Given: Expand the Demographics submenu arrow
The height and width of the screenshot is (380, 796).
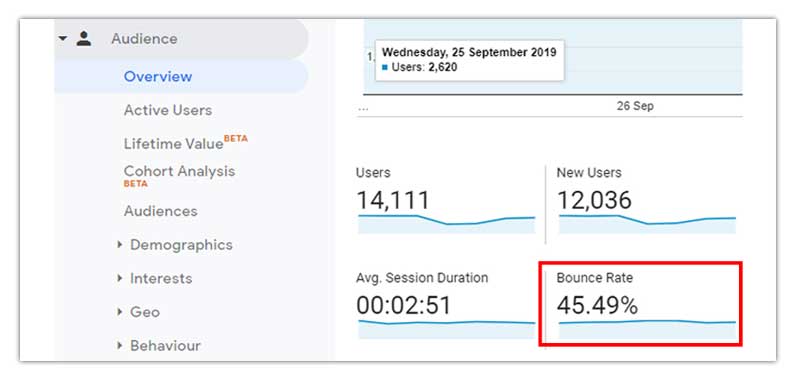Looking at the screenshot, I should tap(120, 245).
